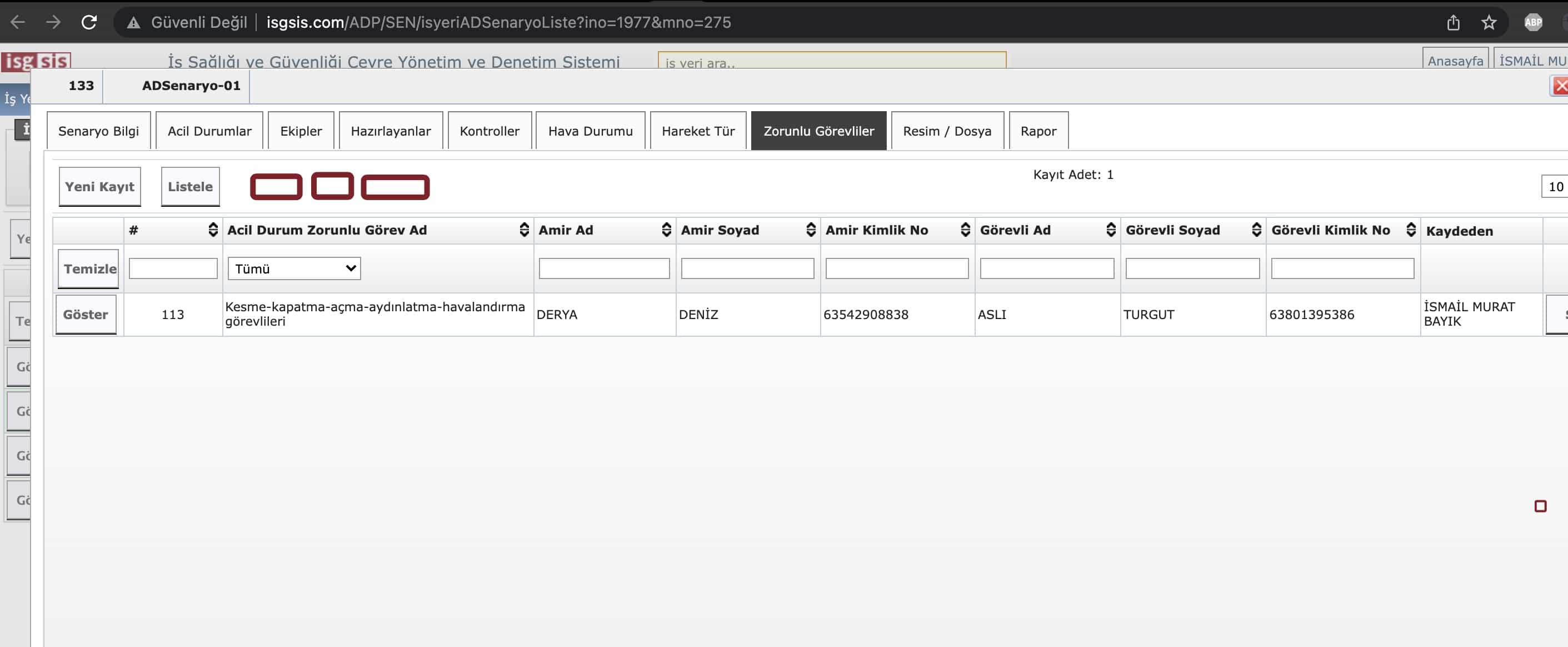This screenshot has height=647, width=1568.
Task: Click the browser reload icon
Action: coord(89,23)
